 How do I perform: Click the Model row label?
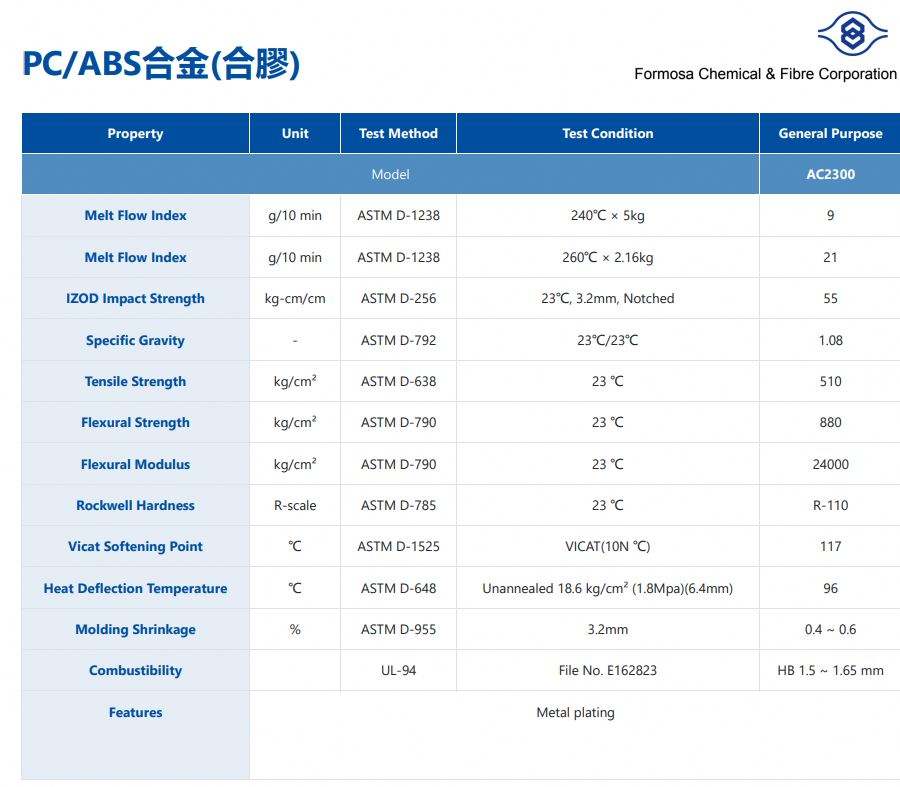click(x=390, y=174)
